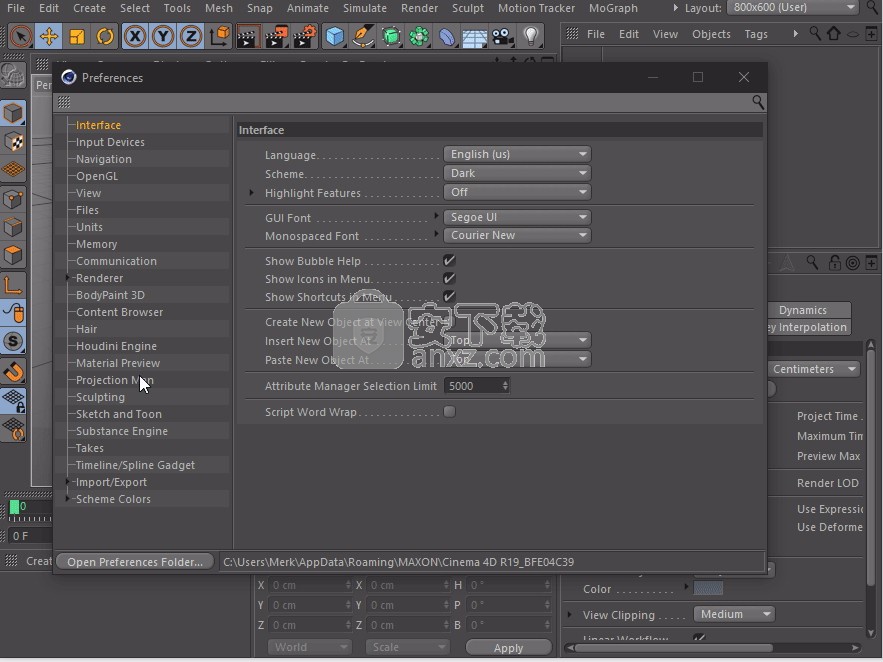Viewport: 883px width, 662px height.
Task: Click the Attribute Manager Selection Limit field
Action: point(476,386)
